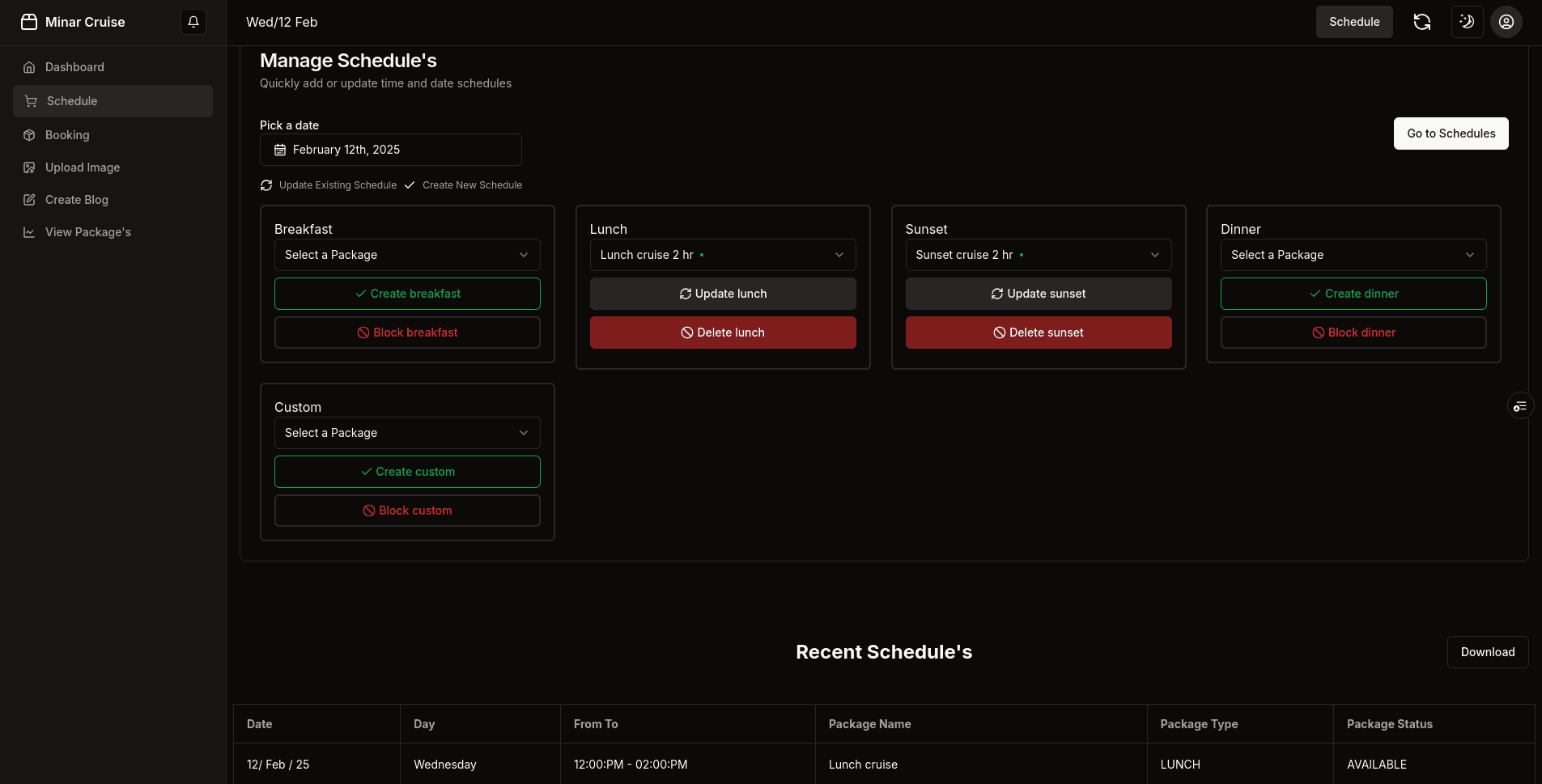
Task: Click the Minar Cruise logo icon
Action: 29,22
